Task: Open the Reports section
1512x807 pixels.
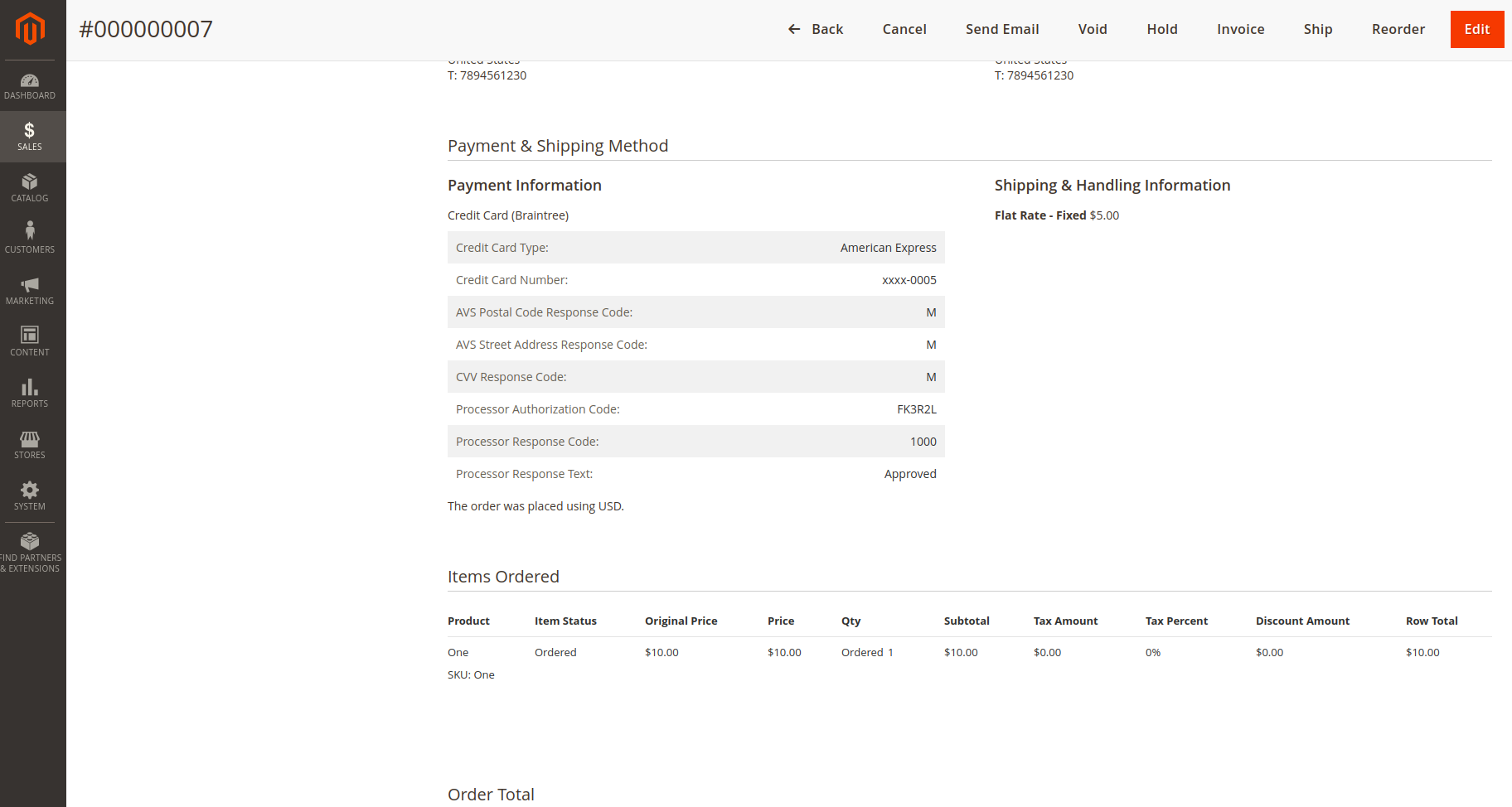Action: [x=31, y=393]
